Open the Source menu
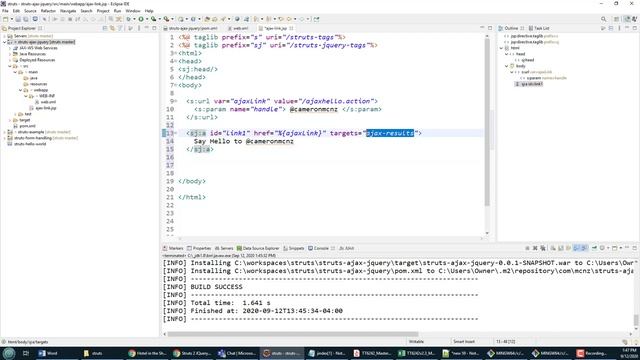Screen dimensions: 640x360 pos(30,11)
